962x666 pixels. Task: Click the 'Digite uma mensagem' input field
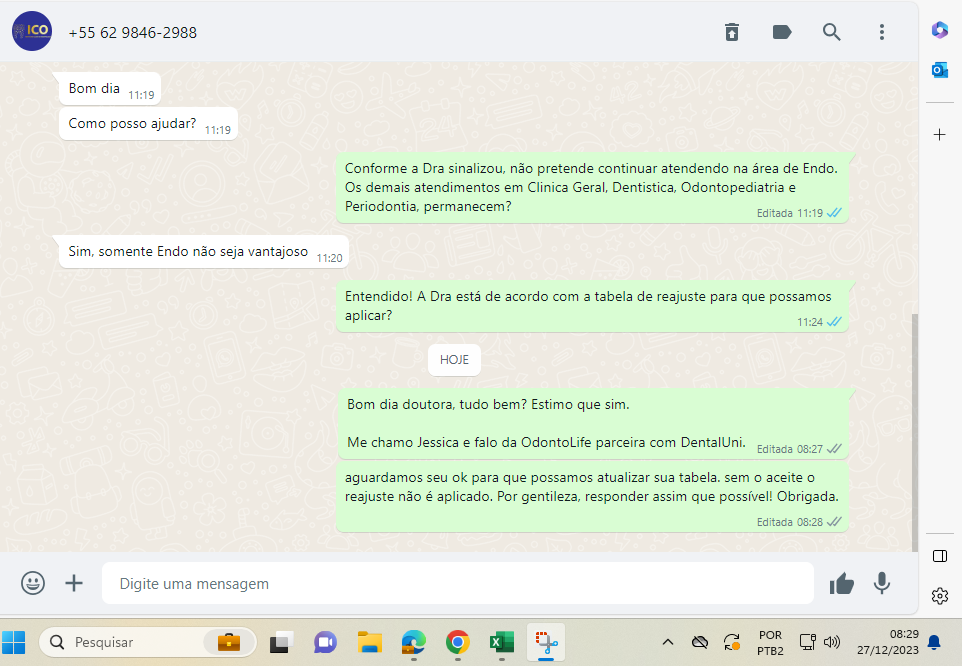coord(457,583)
